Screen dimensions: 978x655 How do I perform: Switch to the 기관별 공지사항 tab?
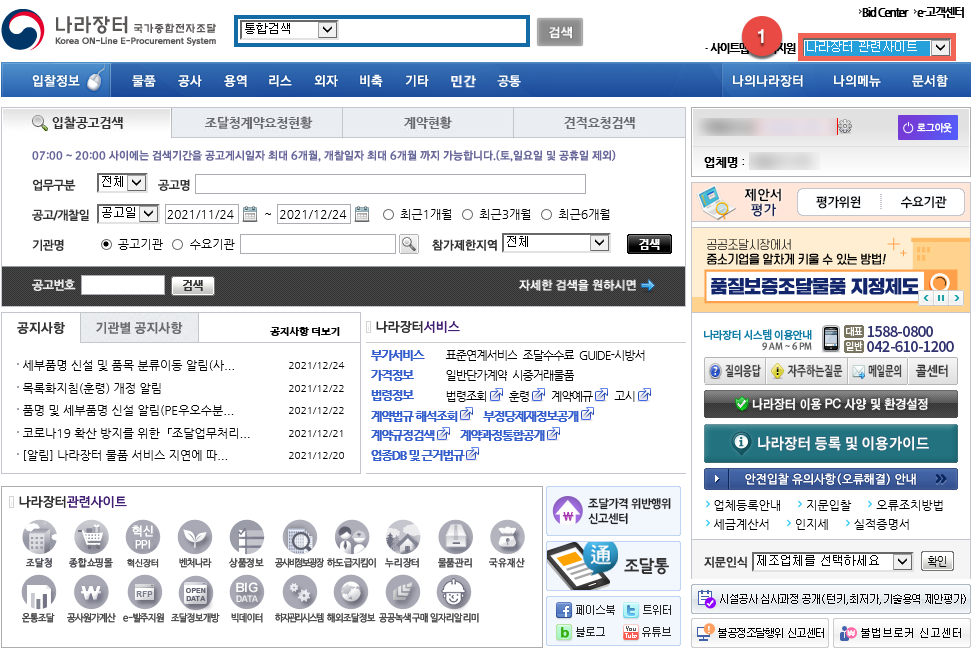[x=138, y=328]
